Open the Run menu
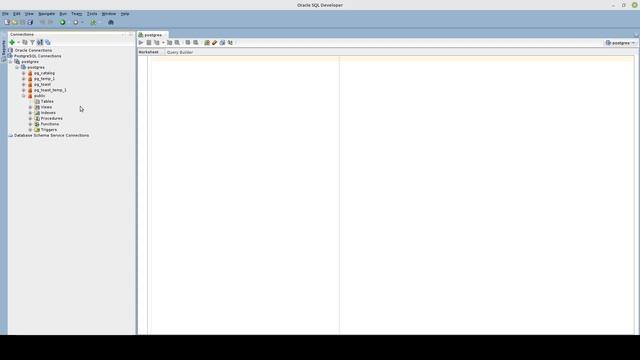This screenshot has height=360, width=640. click(x=63, y=13)
